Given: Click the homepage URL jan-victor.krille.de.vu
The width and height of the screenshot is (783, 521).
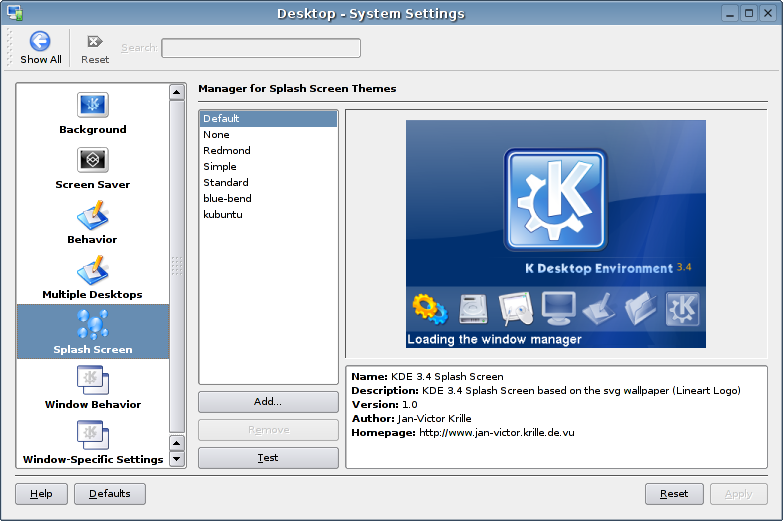Looking at the screenshot, I should (496, 433).
